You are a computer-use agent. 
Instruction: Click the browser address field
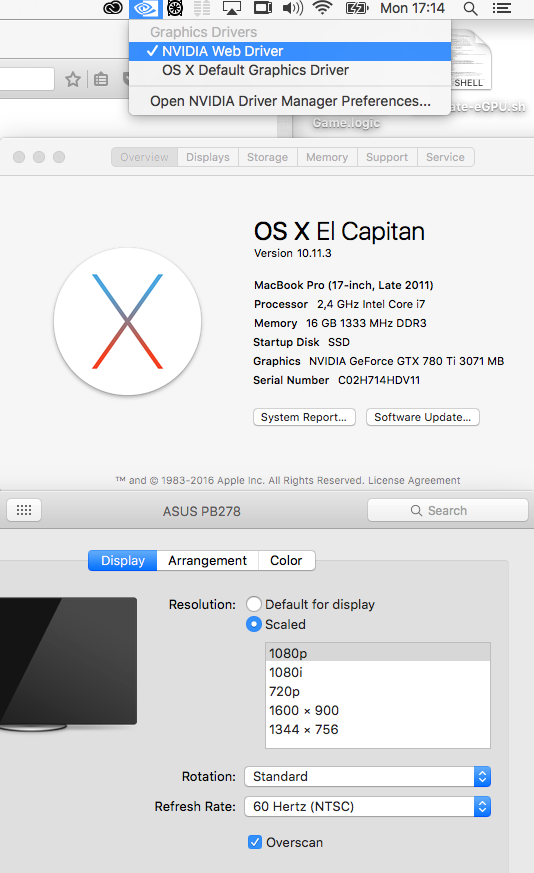[27, 79]
